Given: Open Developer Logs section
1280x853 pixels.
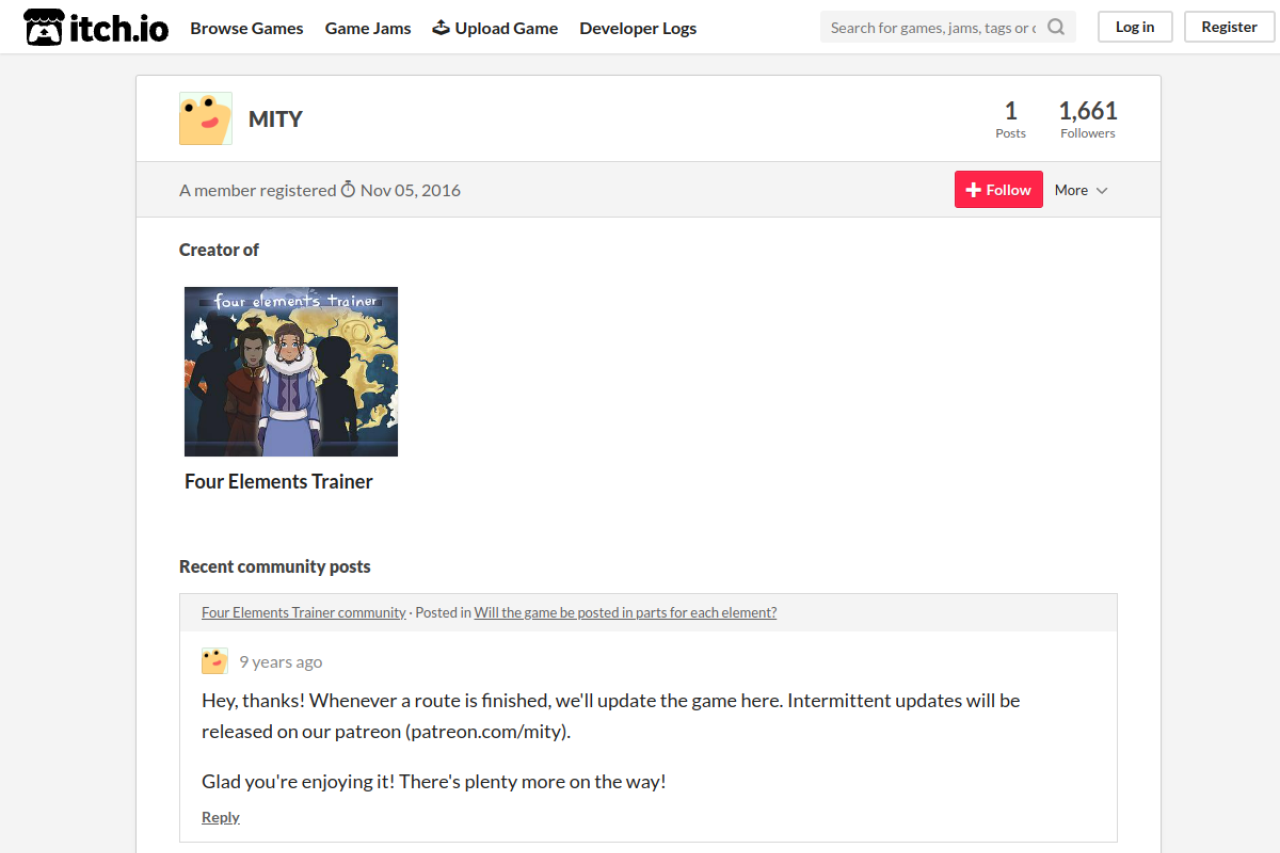Looking at the screenshot, I should click(638, 28).
